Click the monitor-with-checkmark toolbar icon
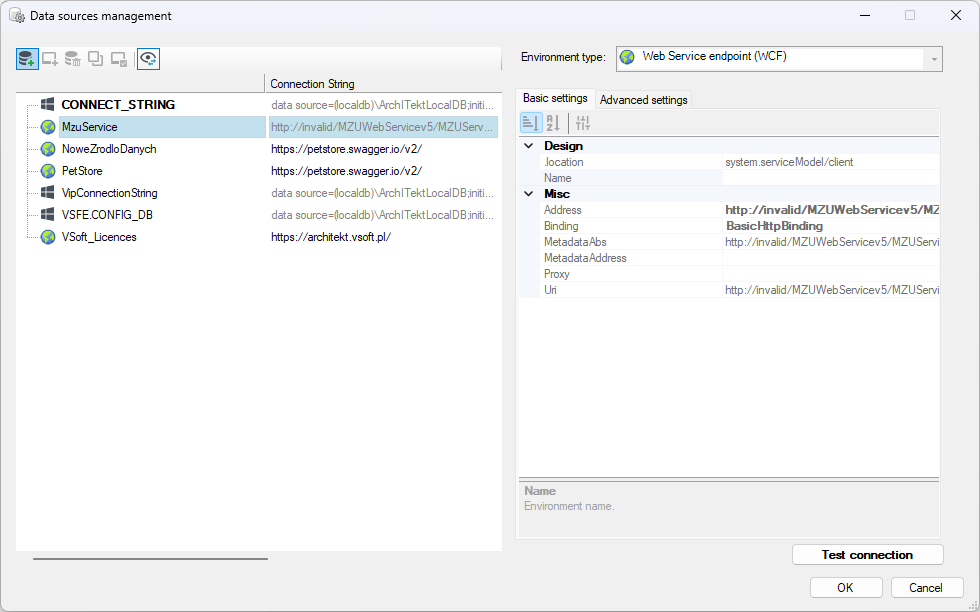The image size is (980, 612). (x=119, y=59)
